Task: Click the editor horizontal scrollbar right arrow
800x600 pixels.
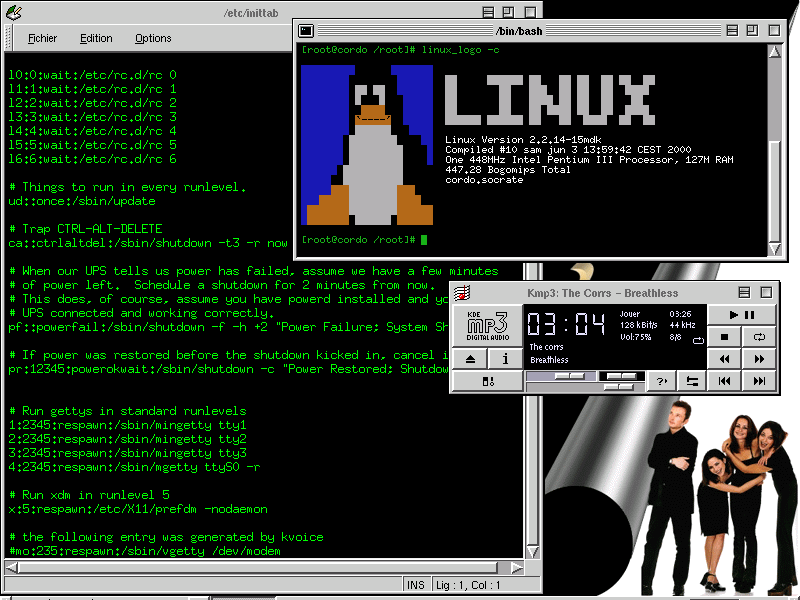Action: tap(517, 567)
